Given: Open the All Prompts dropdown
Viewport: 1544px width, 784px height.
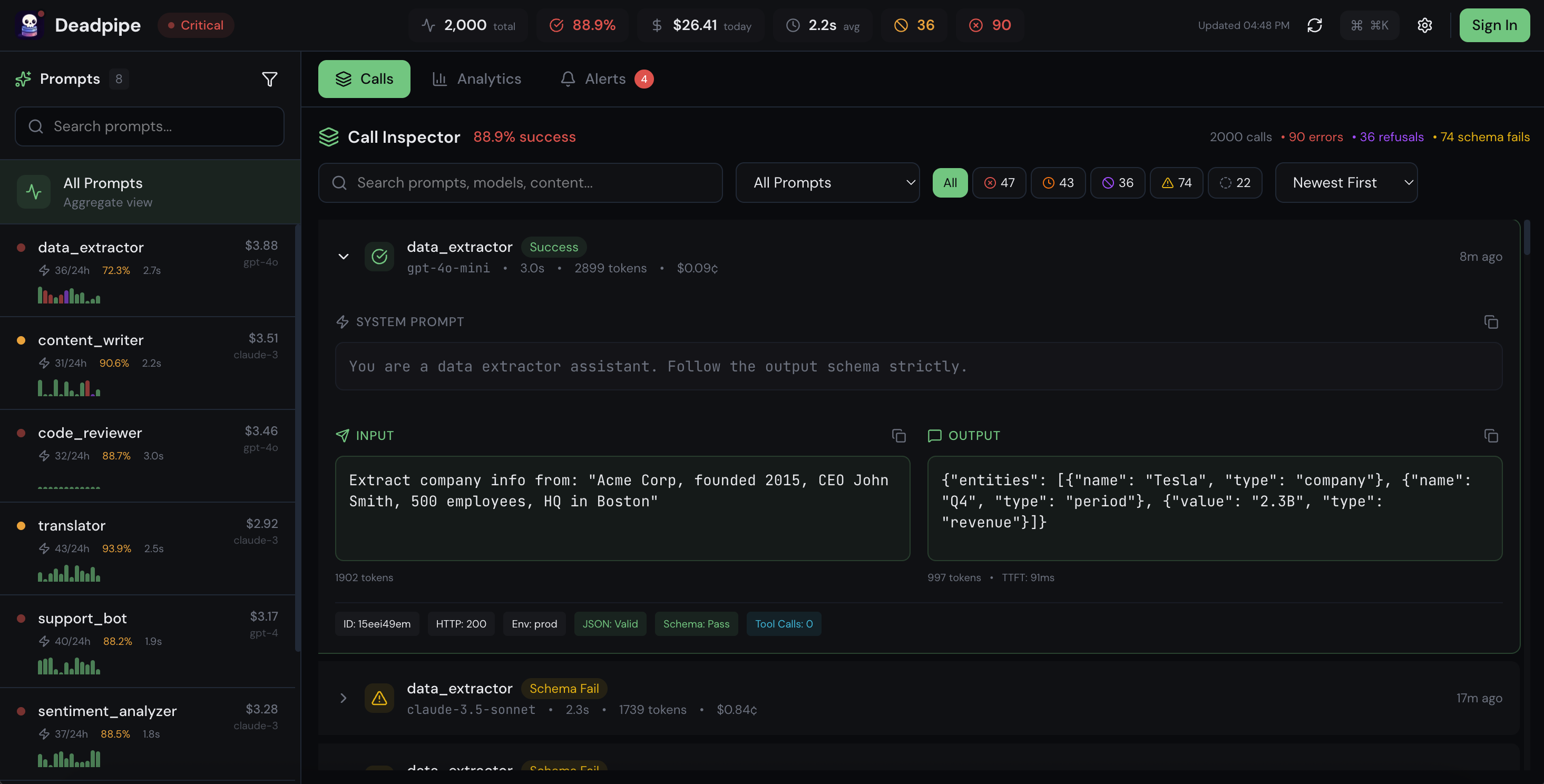Looking at the screenshot, I should pyautogui.click(x=827, y=183).
